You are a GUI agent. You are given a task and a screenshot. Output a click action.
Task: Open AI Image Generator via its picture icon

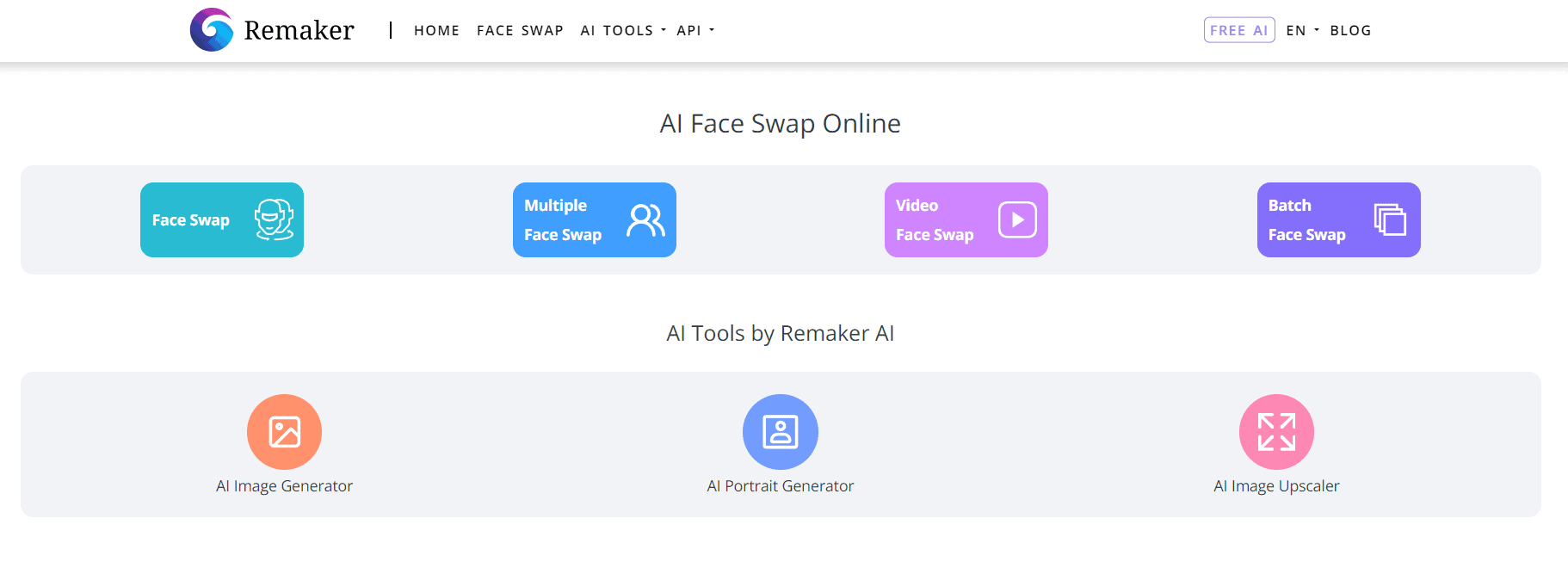click(284, 431)
